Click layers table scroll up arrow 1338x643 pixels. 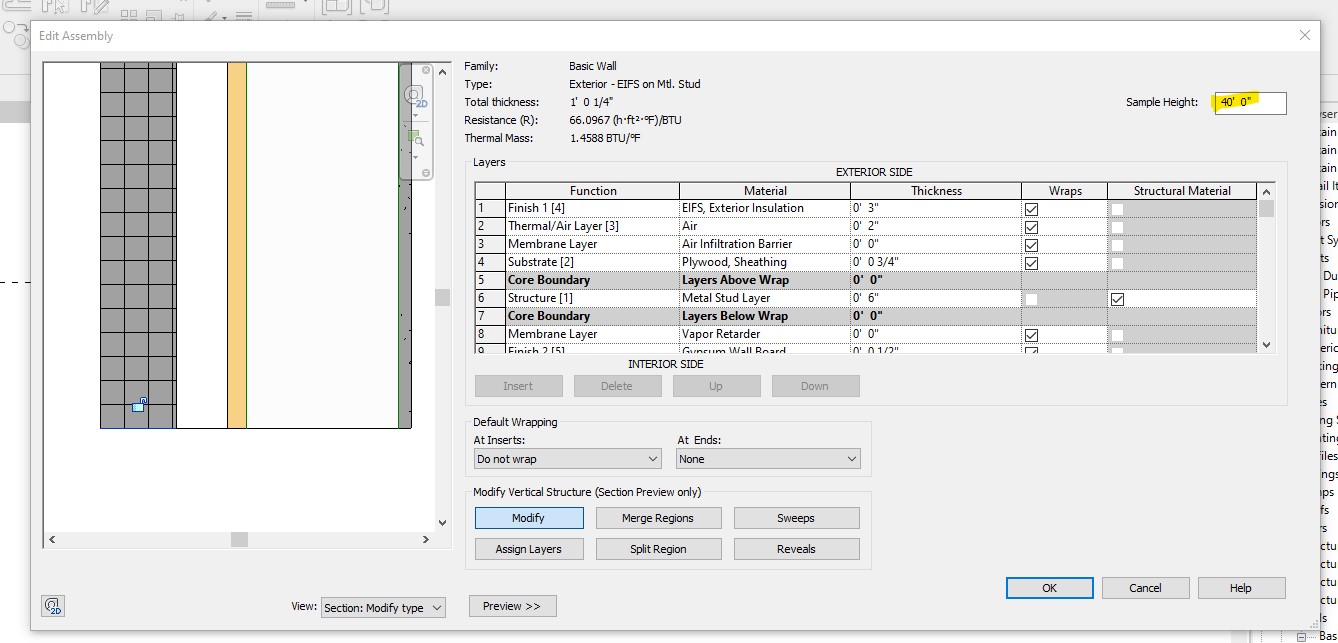click(x=1267, y=192)
